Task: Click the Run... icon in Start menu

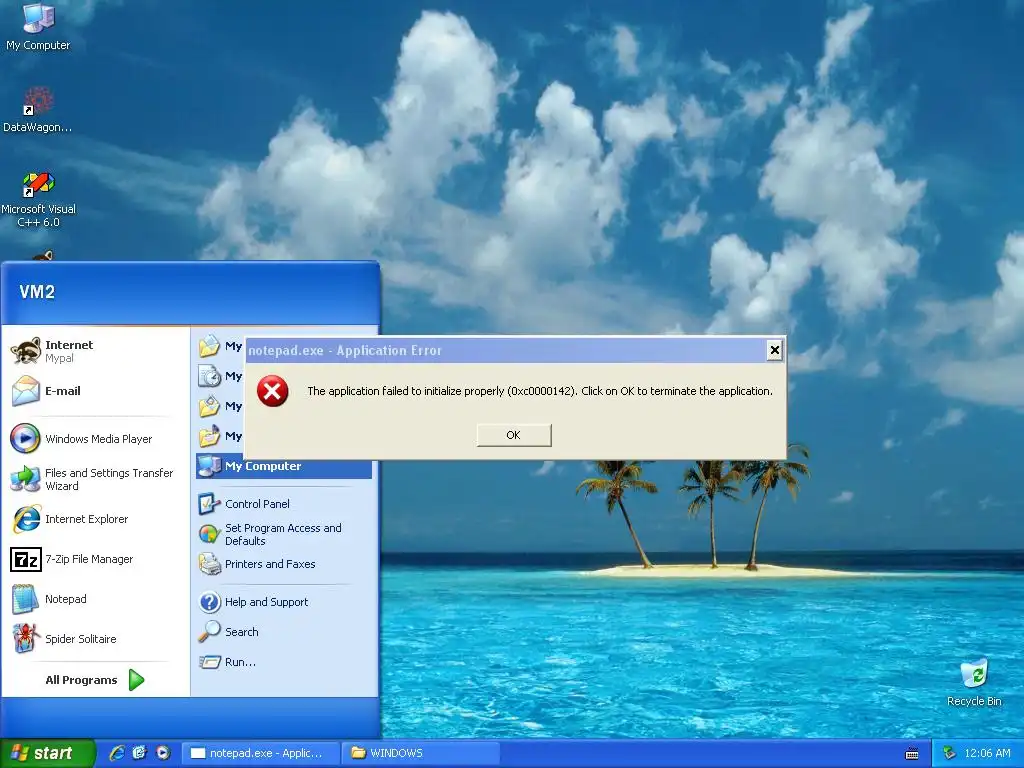Action: 210,662
